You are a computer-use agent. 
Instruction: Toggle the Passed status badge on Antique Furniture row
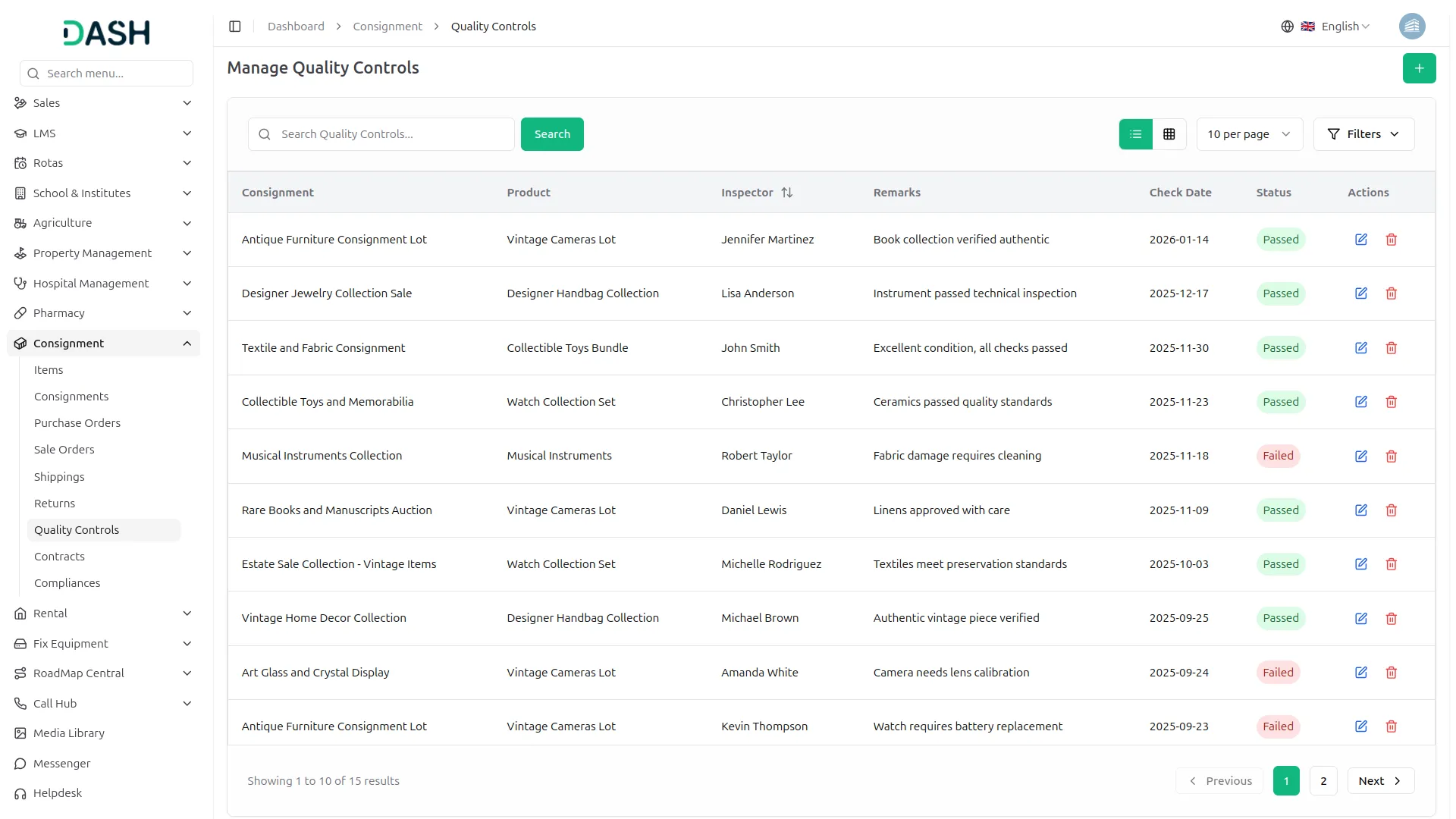(x=1280, y=239)
